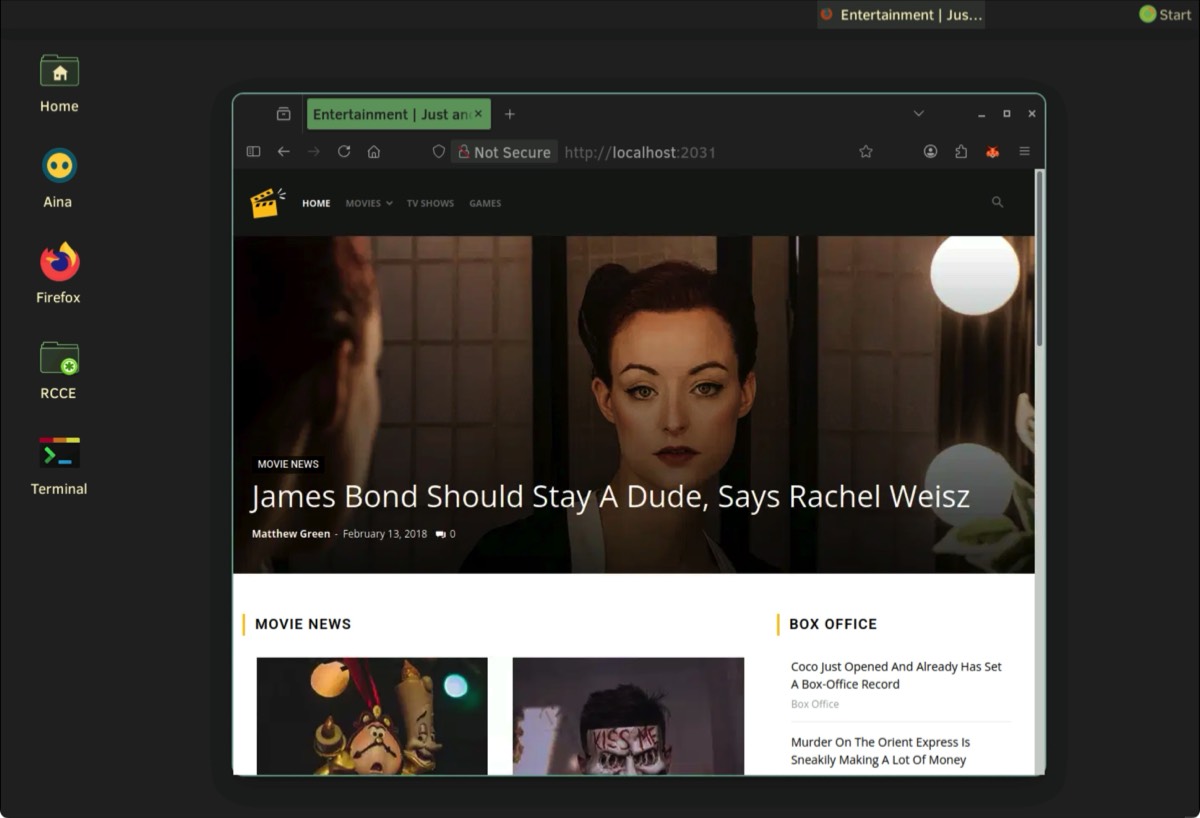Open the James Bond headline article
Viewport: 1200px width, 818px height.
(609, 497)
